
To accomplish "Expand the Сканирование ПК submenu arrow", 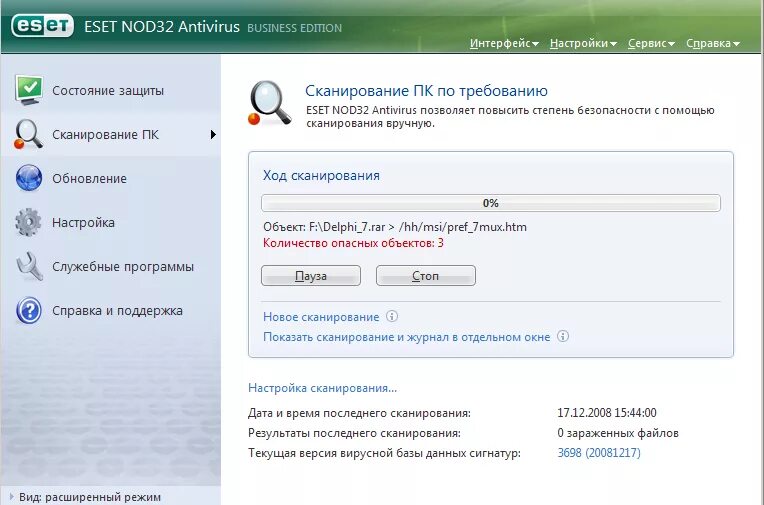I will [213, 135].
